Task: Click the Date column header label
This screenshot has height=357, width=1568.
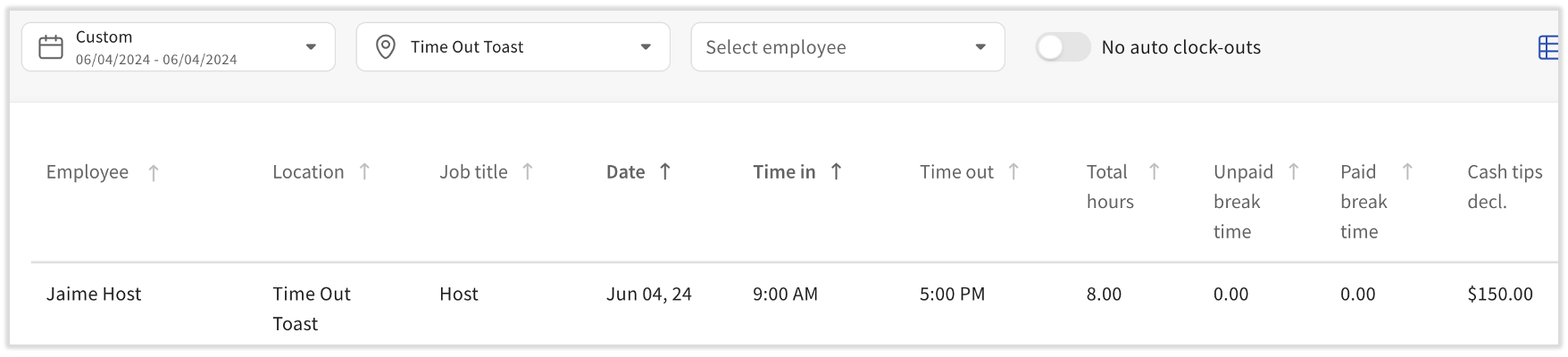Action: coord(625,172)
